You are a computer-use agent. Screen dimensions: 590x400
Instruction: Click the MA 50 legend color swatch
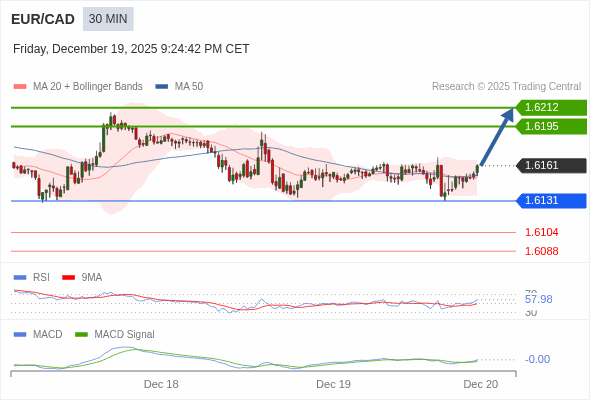coord(161,87)
